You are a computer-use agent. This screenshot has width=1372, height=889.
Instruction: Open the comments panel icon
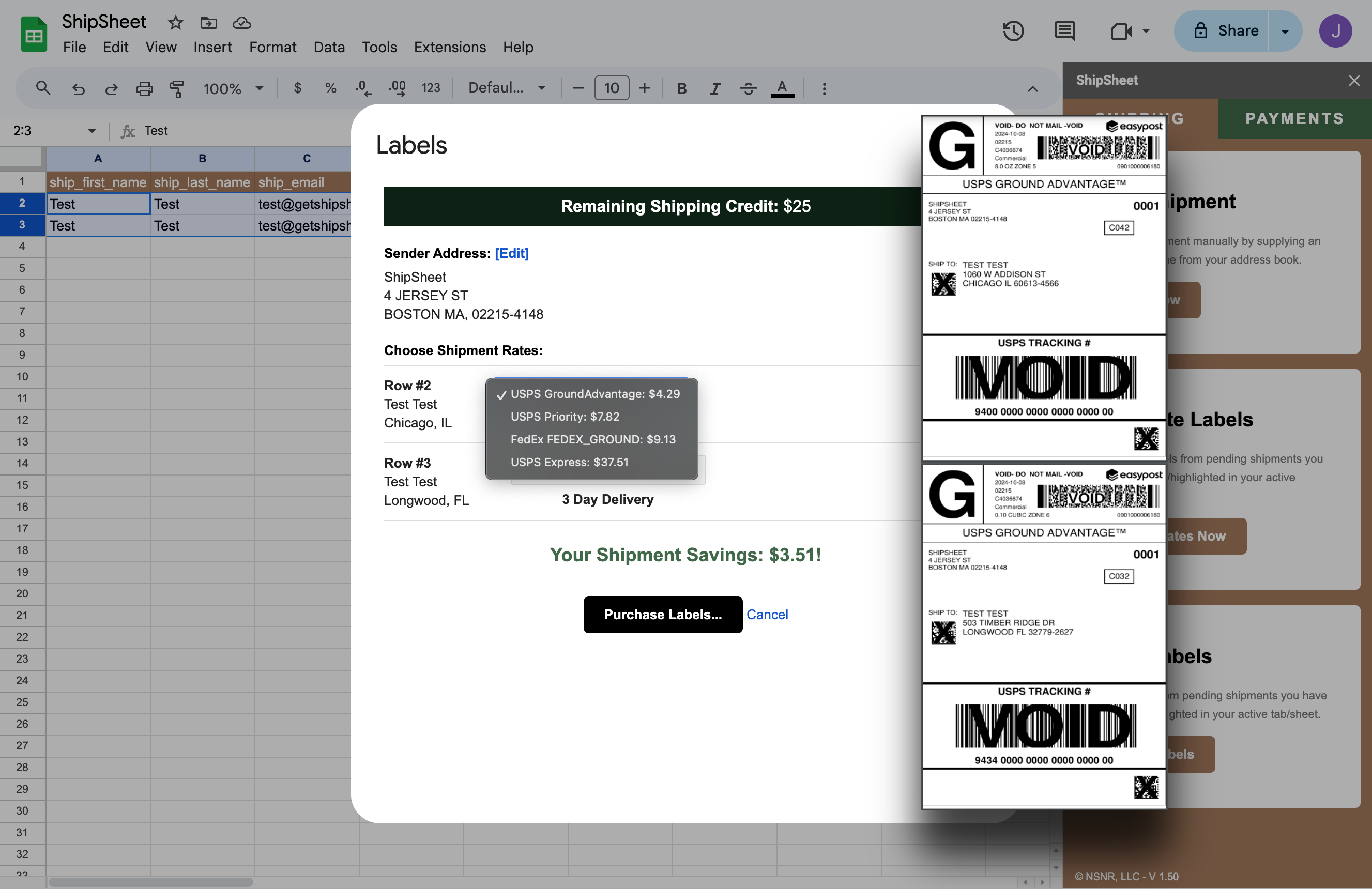1064,31
